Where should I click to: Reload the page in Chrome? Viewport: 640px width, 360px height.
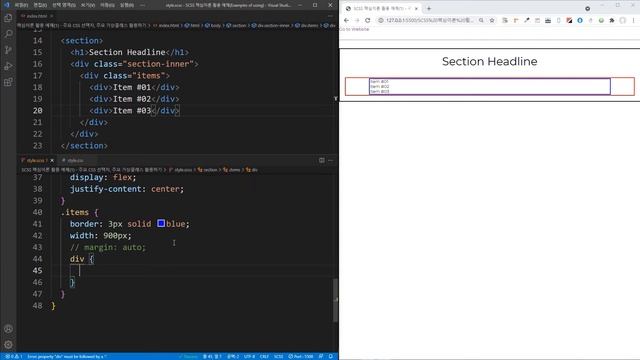point(367,20)
